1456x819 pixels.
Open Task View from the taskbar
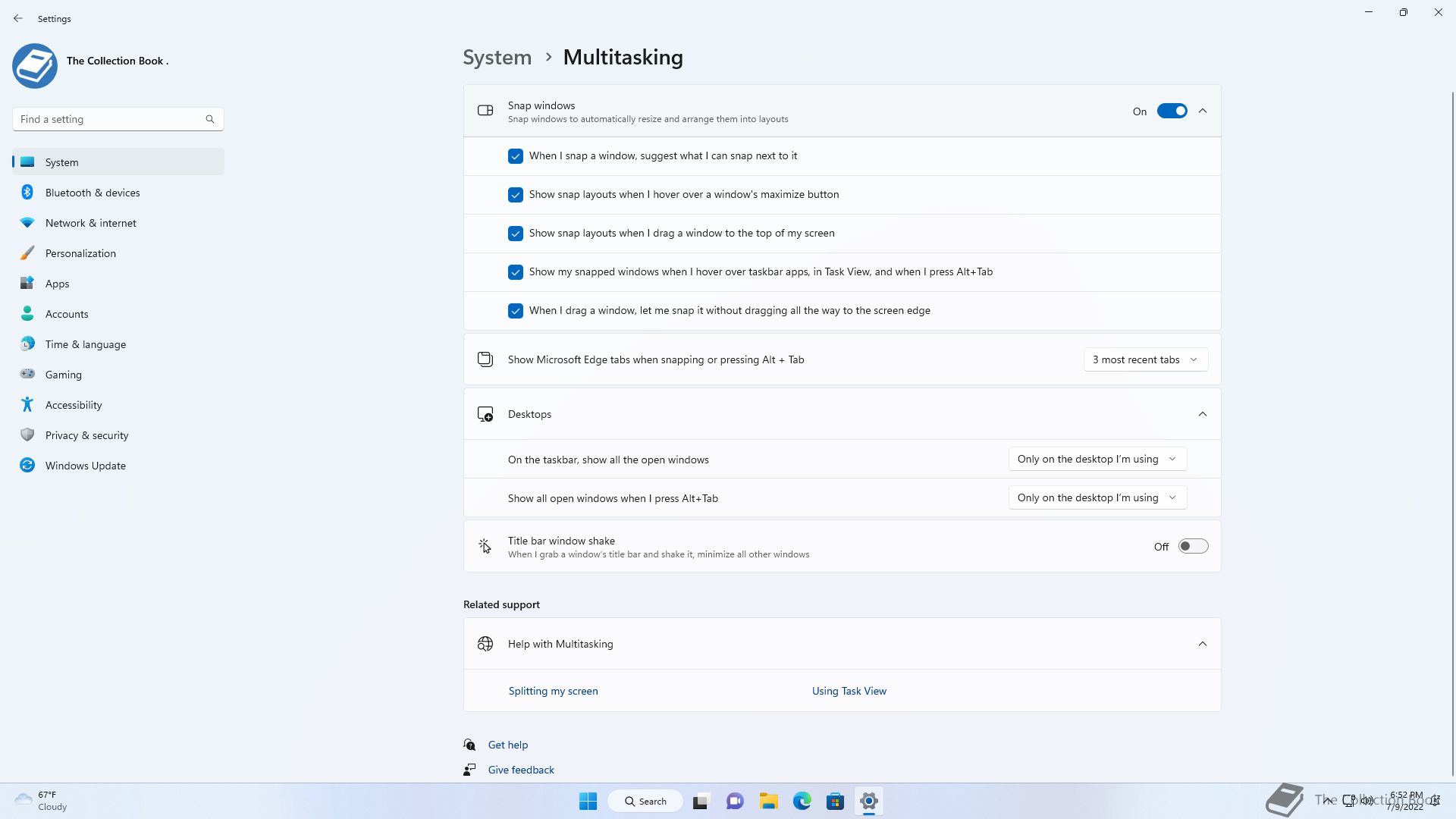701,802
